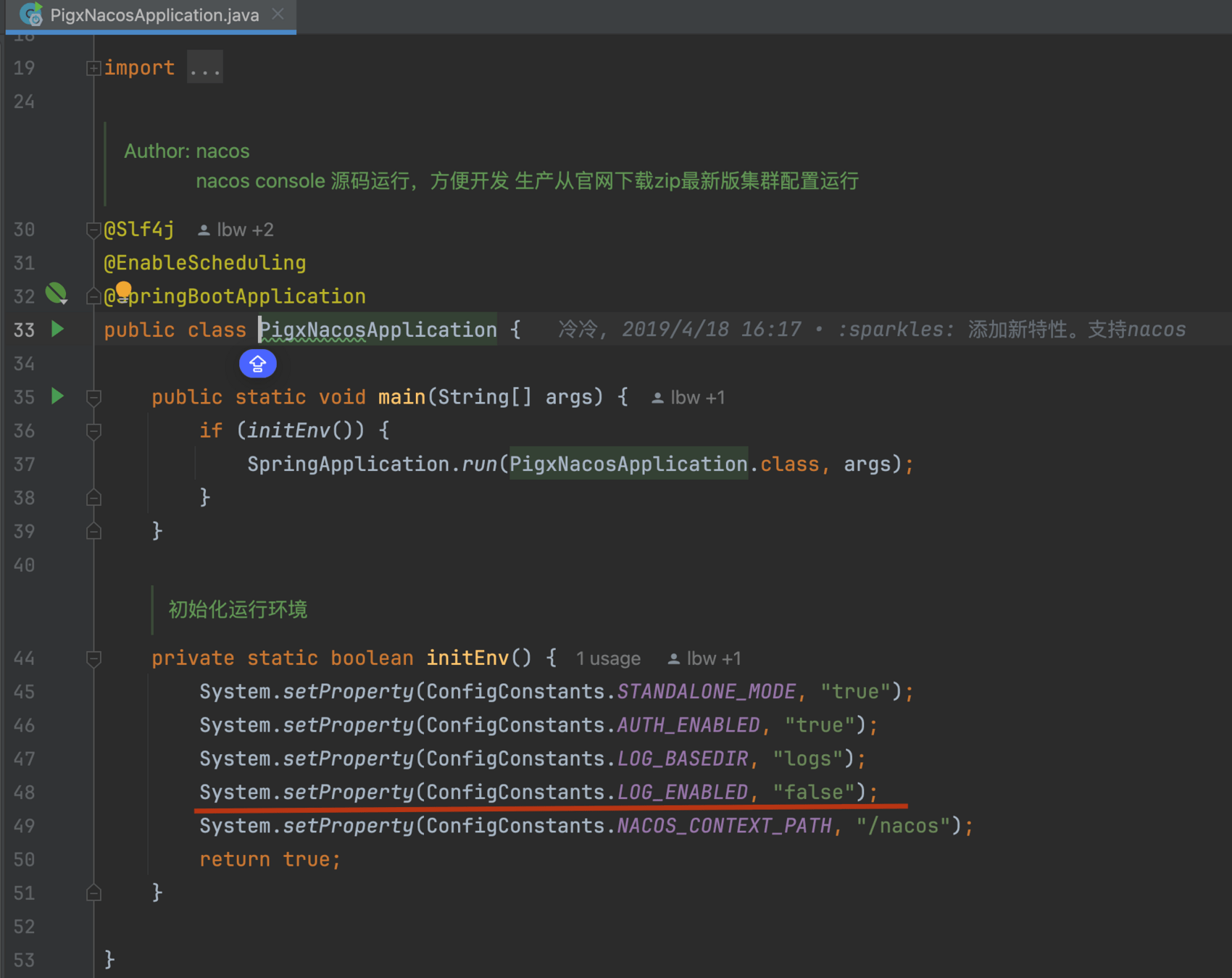
Task: Click the blue upload arrow floating icon
Action: [x=257, y=364]
